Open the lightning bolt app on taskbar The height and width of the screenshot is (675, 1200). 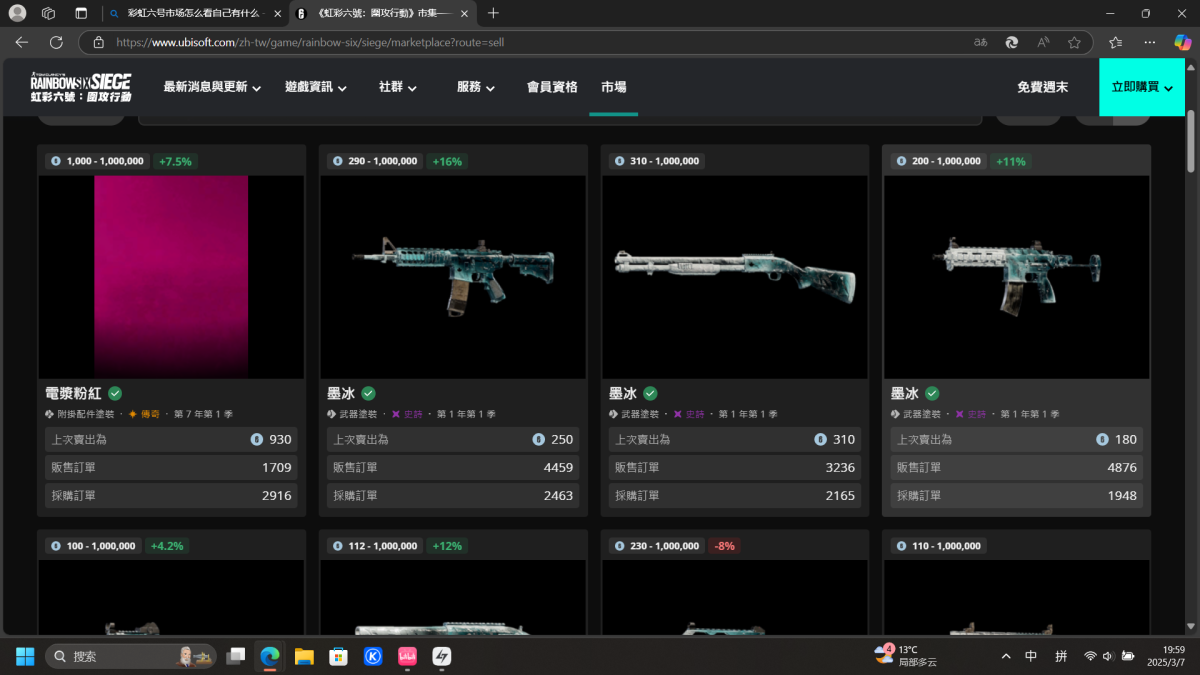pyautogui.click(x=441, y=656)
